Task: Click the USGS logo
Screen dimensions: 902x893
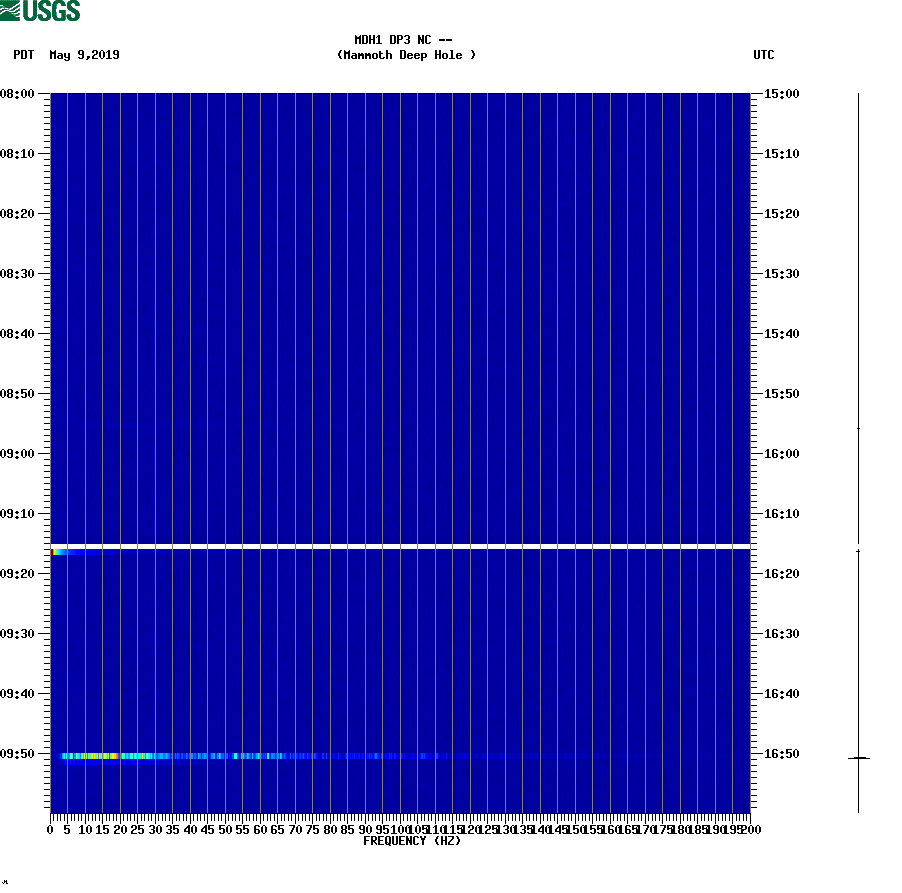Action: (40, 11)
